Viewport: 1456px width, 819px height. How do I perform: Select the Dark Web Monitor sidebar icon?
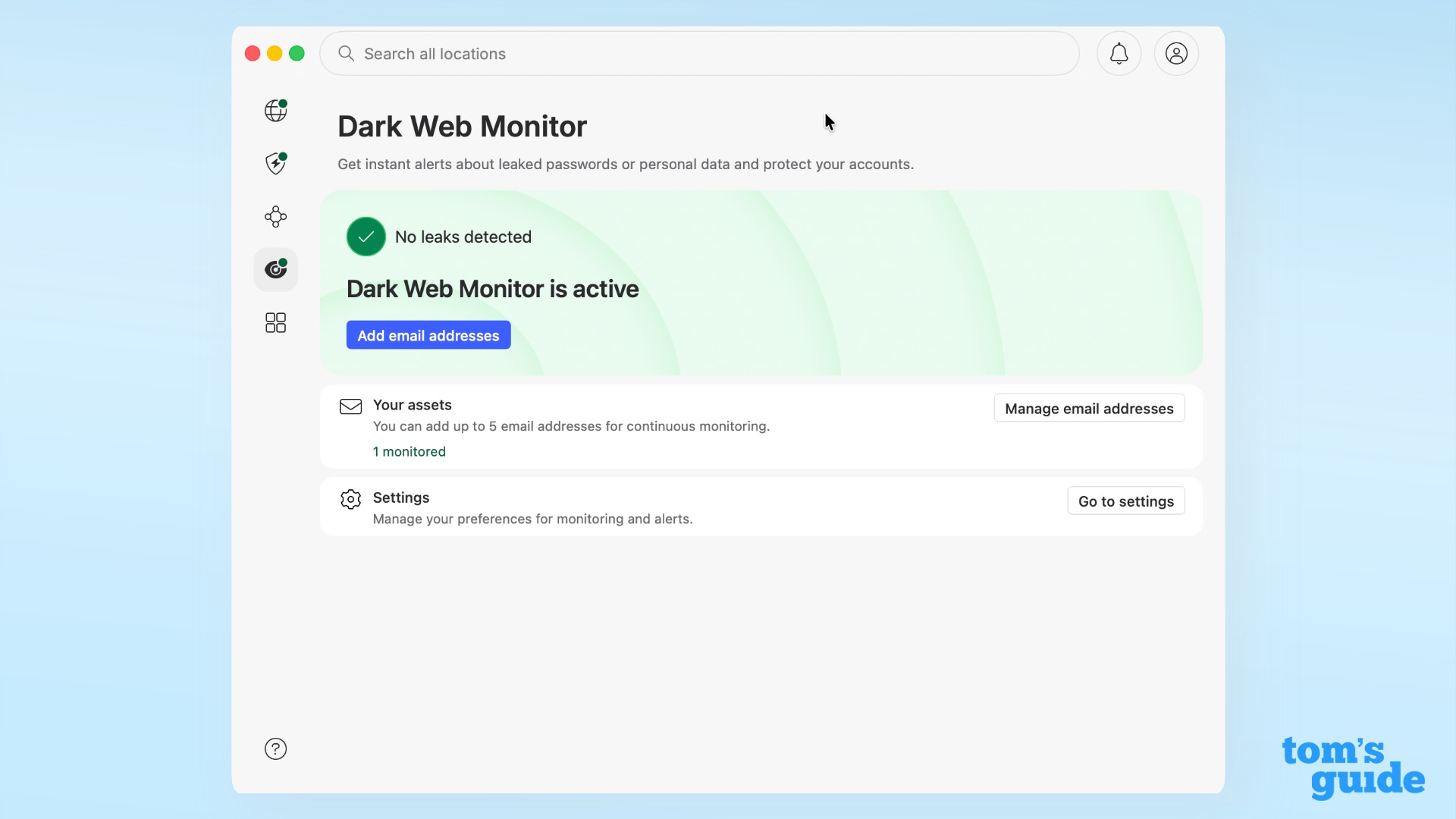275,269
